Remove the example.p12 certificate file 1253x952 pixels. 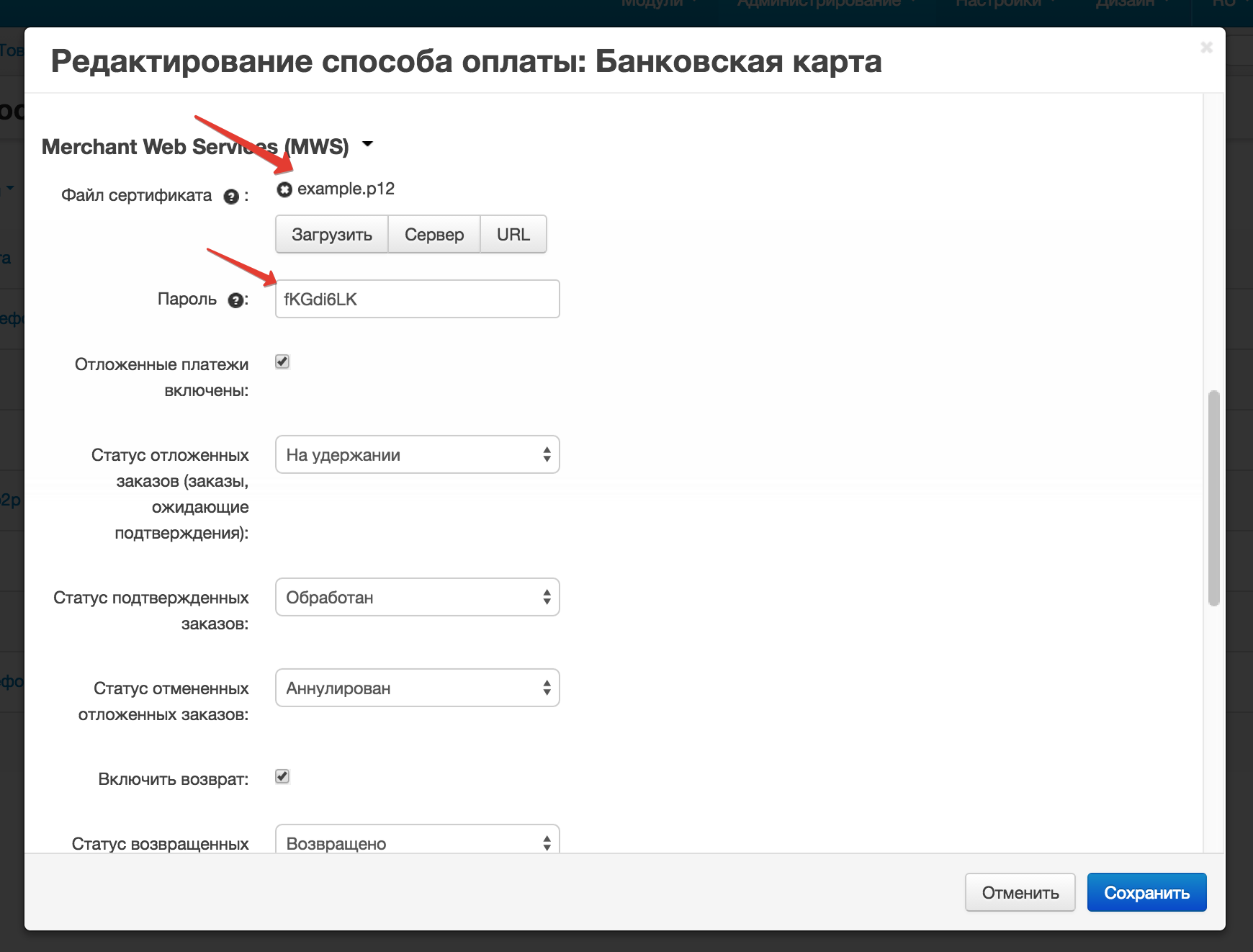[284, 189]
